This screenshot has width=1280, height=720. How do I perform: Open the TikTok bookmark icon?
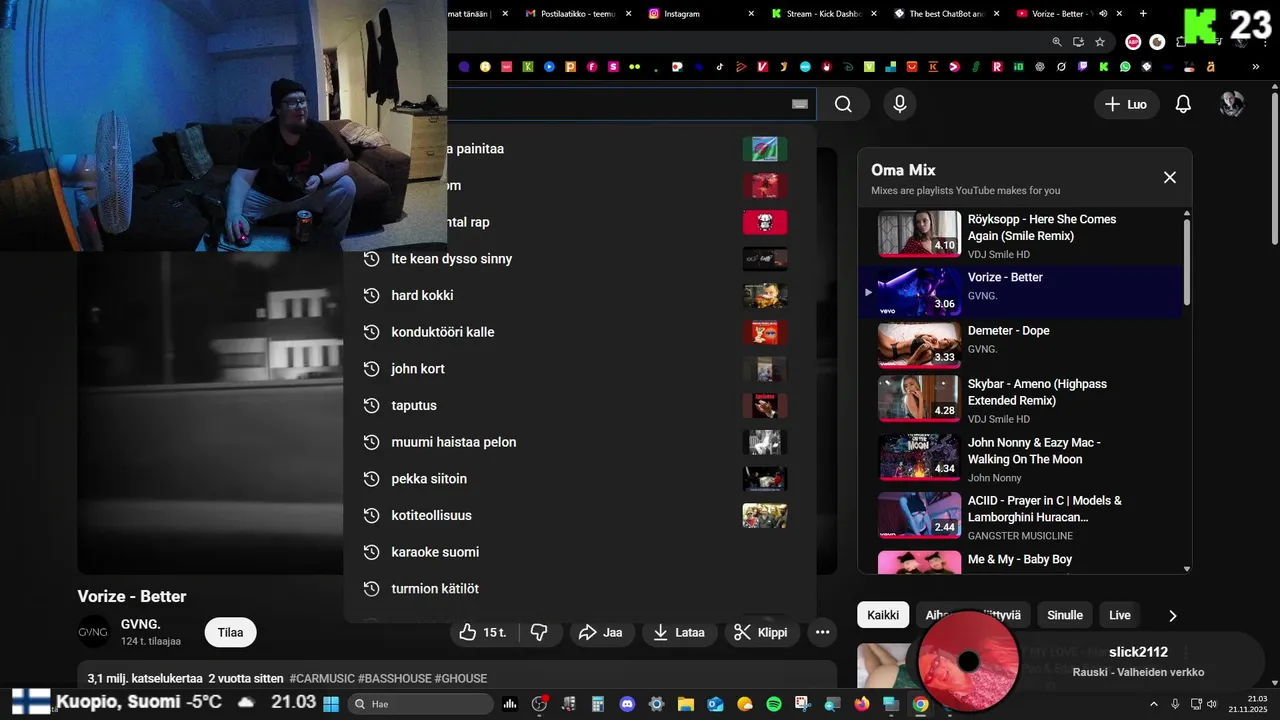click(x=719, y=67)
